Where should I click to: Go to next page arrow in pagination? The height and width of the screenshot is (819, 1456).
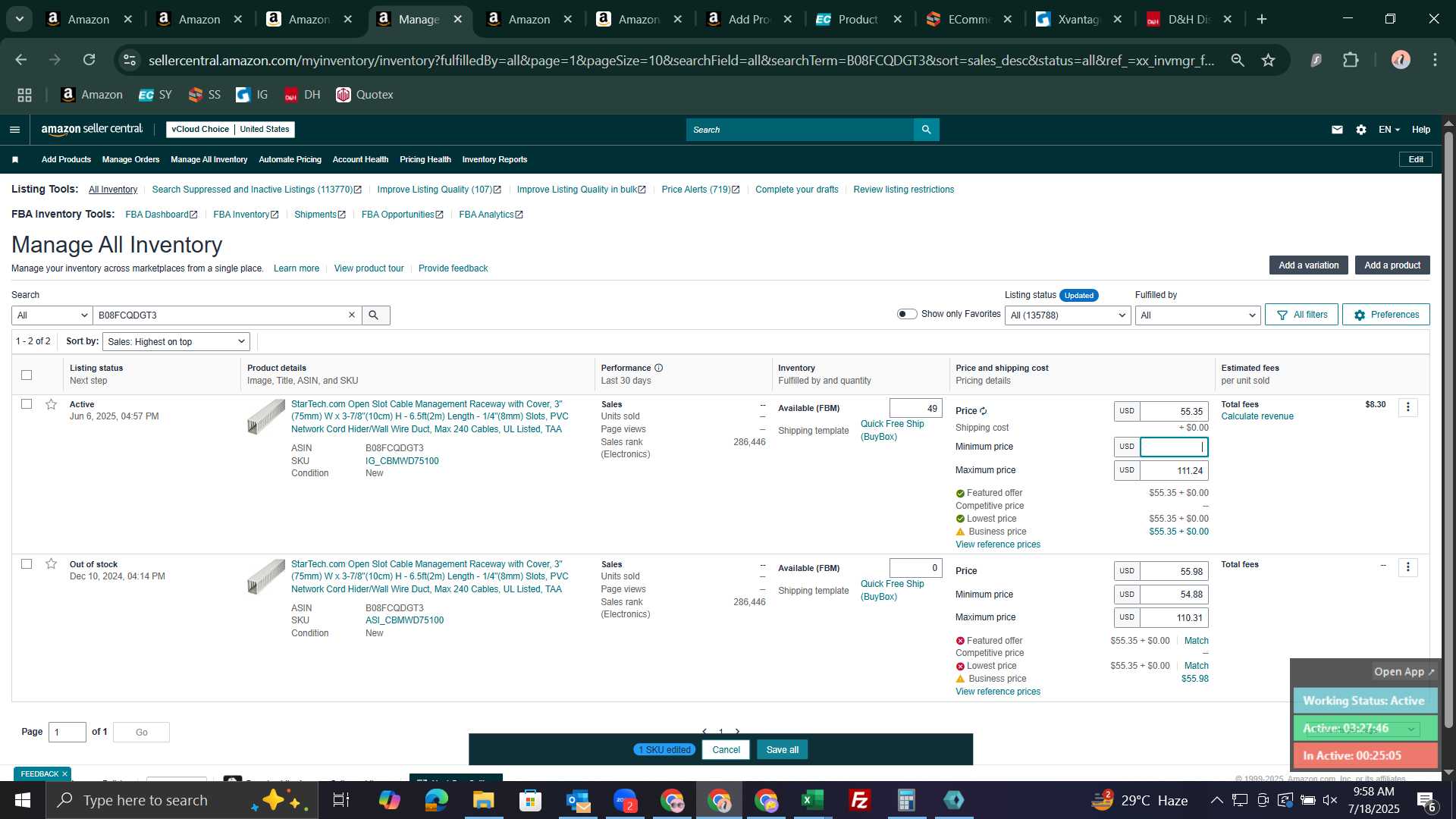click(737, 732)
